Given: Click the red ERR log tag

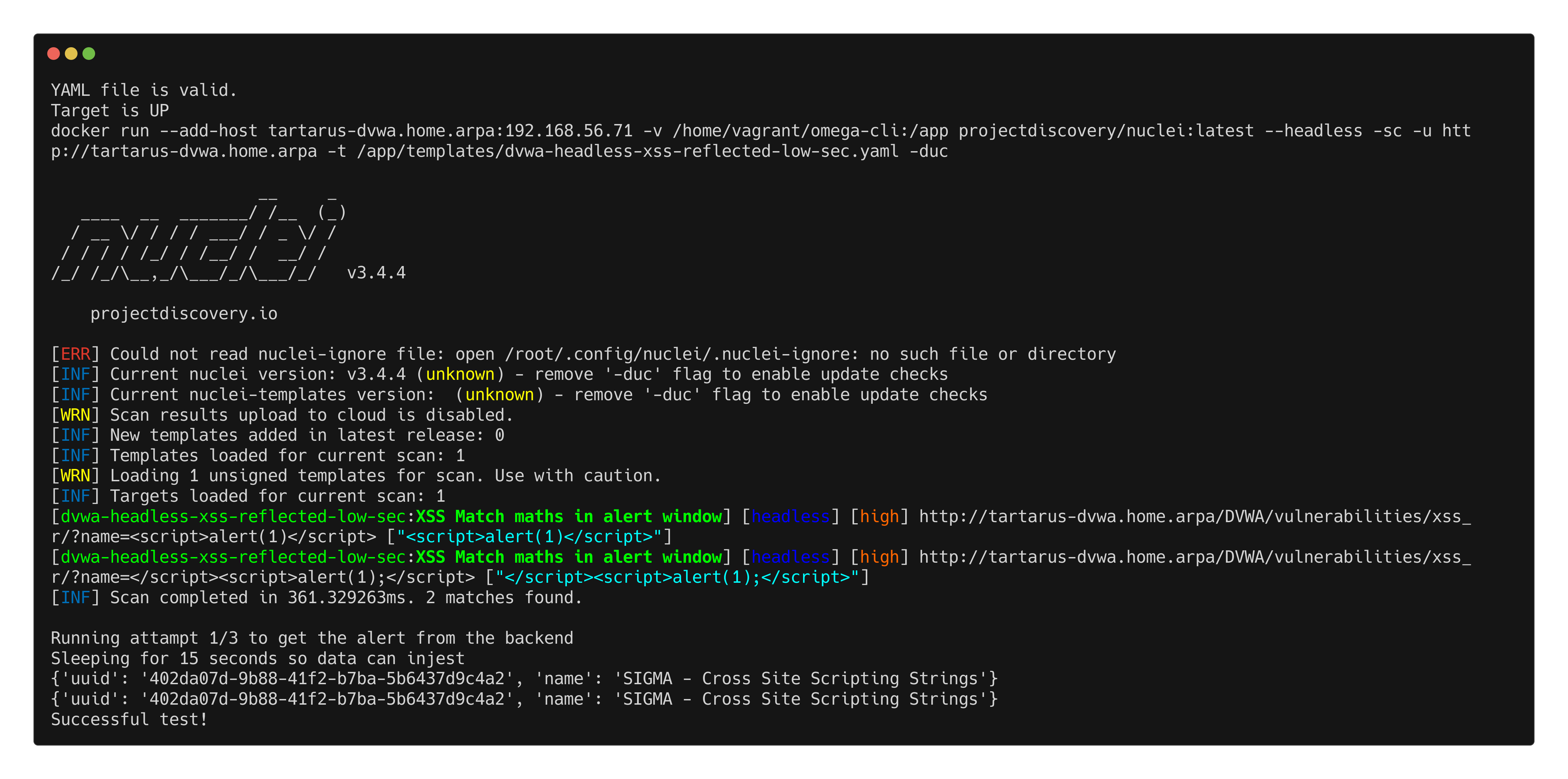Looking at the screenshot, I should [75, 354].
